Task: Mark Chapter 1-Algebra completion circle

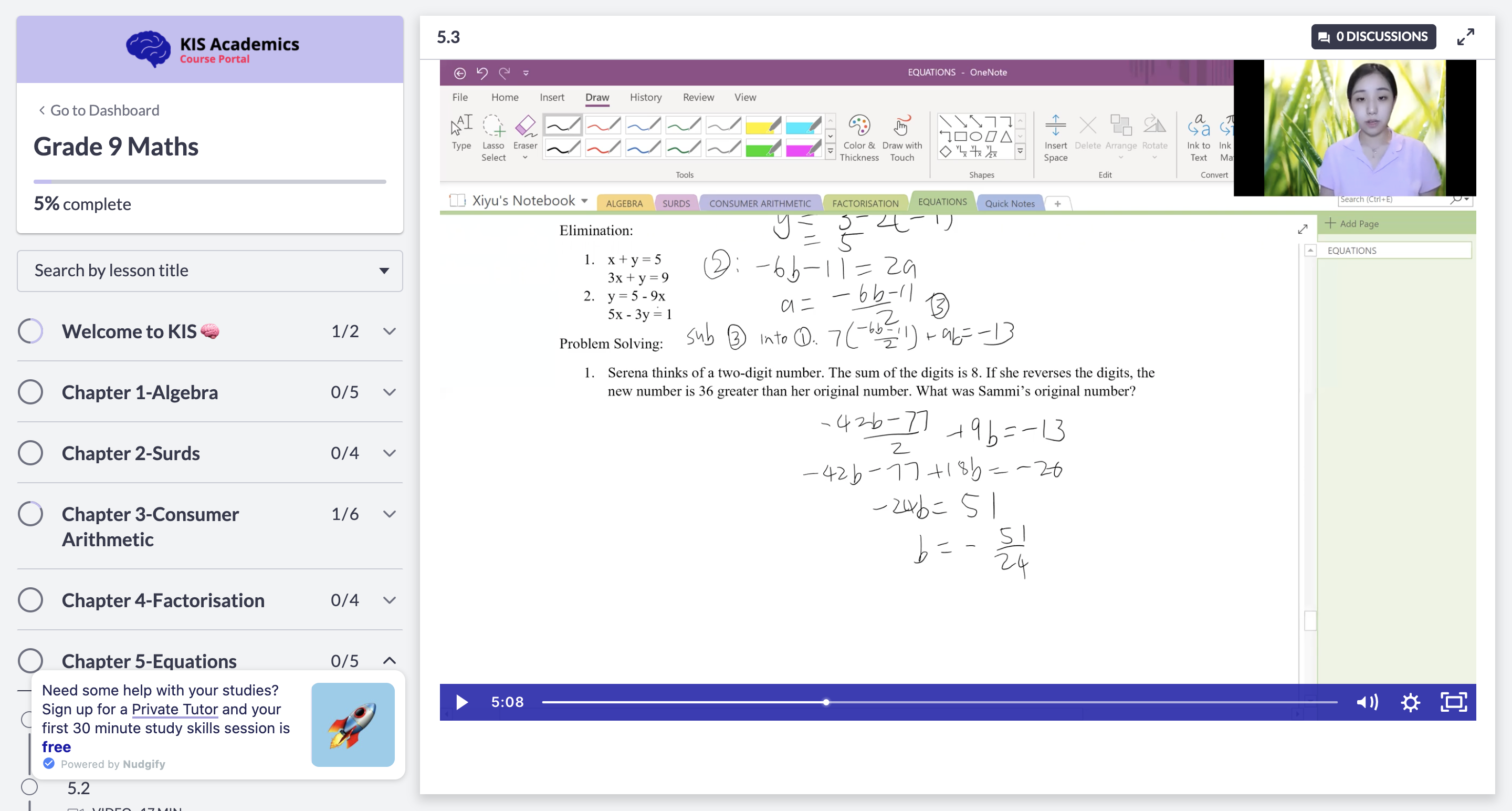Action: pyautogui.click(x=30, y=392)
